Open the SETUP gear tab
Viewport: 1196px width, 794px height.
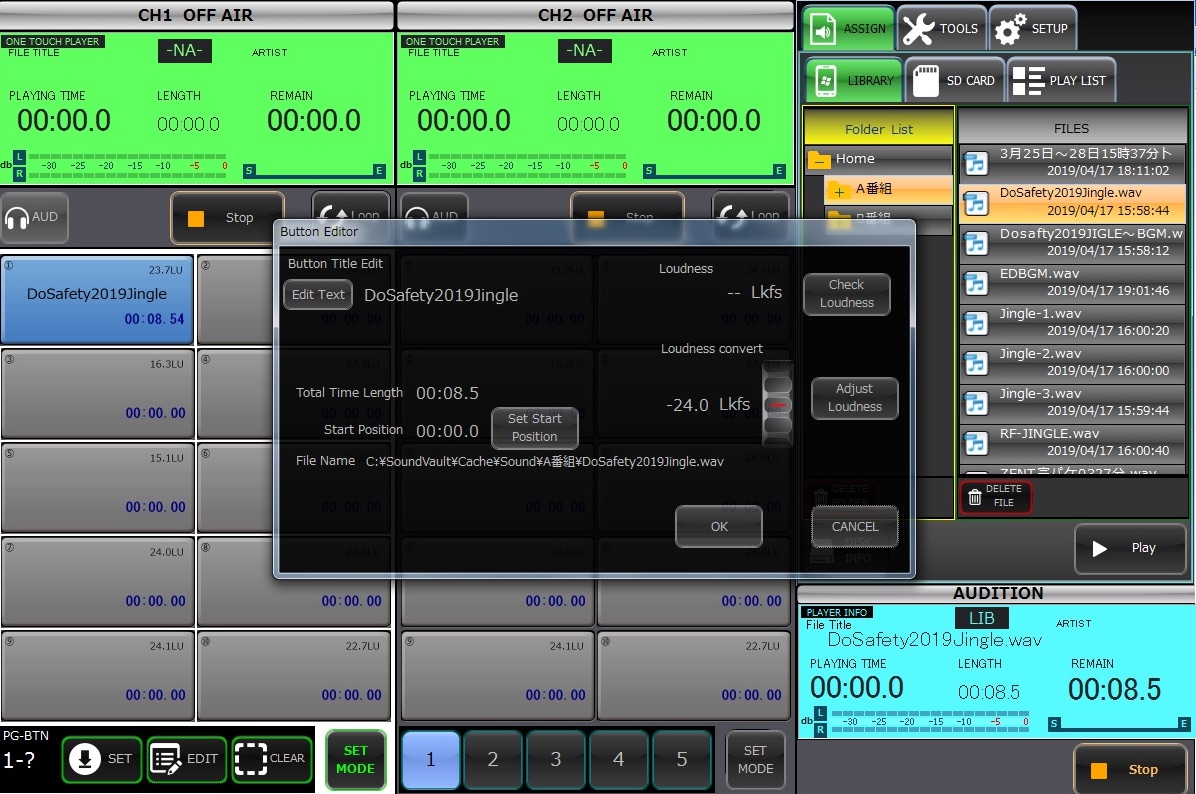tap(1033, 29)
